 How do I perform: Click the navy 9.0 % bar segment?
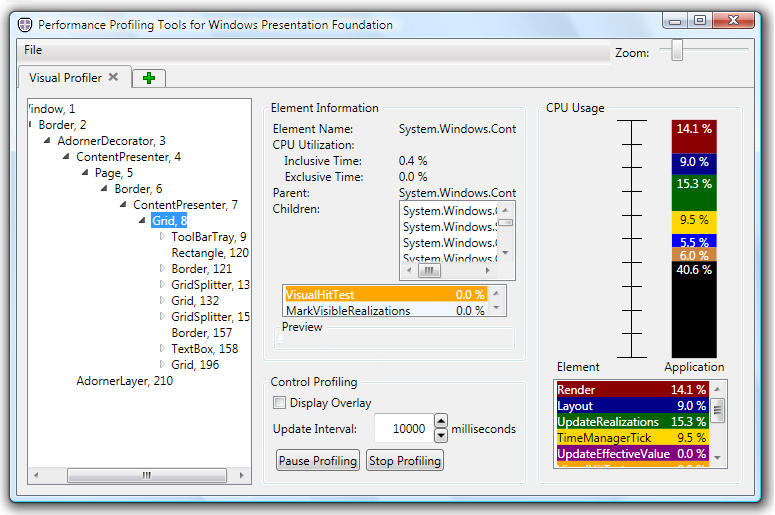694,164
